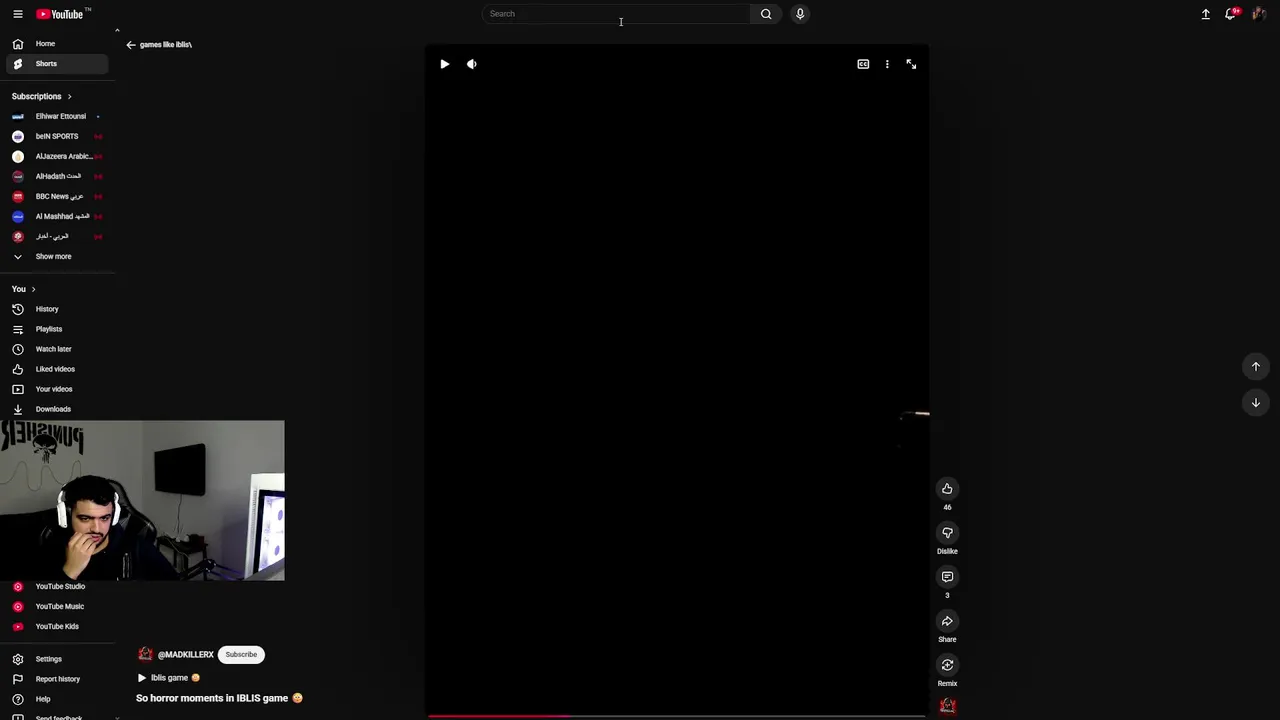Start voice search with microphone
Viewport: 1280px width, 720px height.
coord(800,14)
